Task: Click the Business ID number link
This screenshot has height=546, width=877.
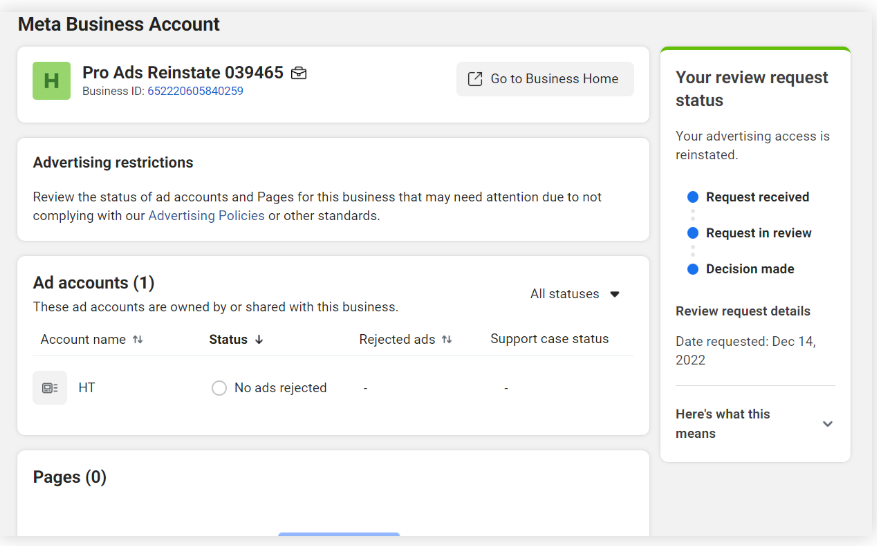Action: tap(195, 91)
